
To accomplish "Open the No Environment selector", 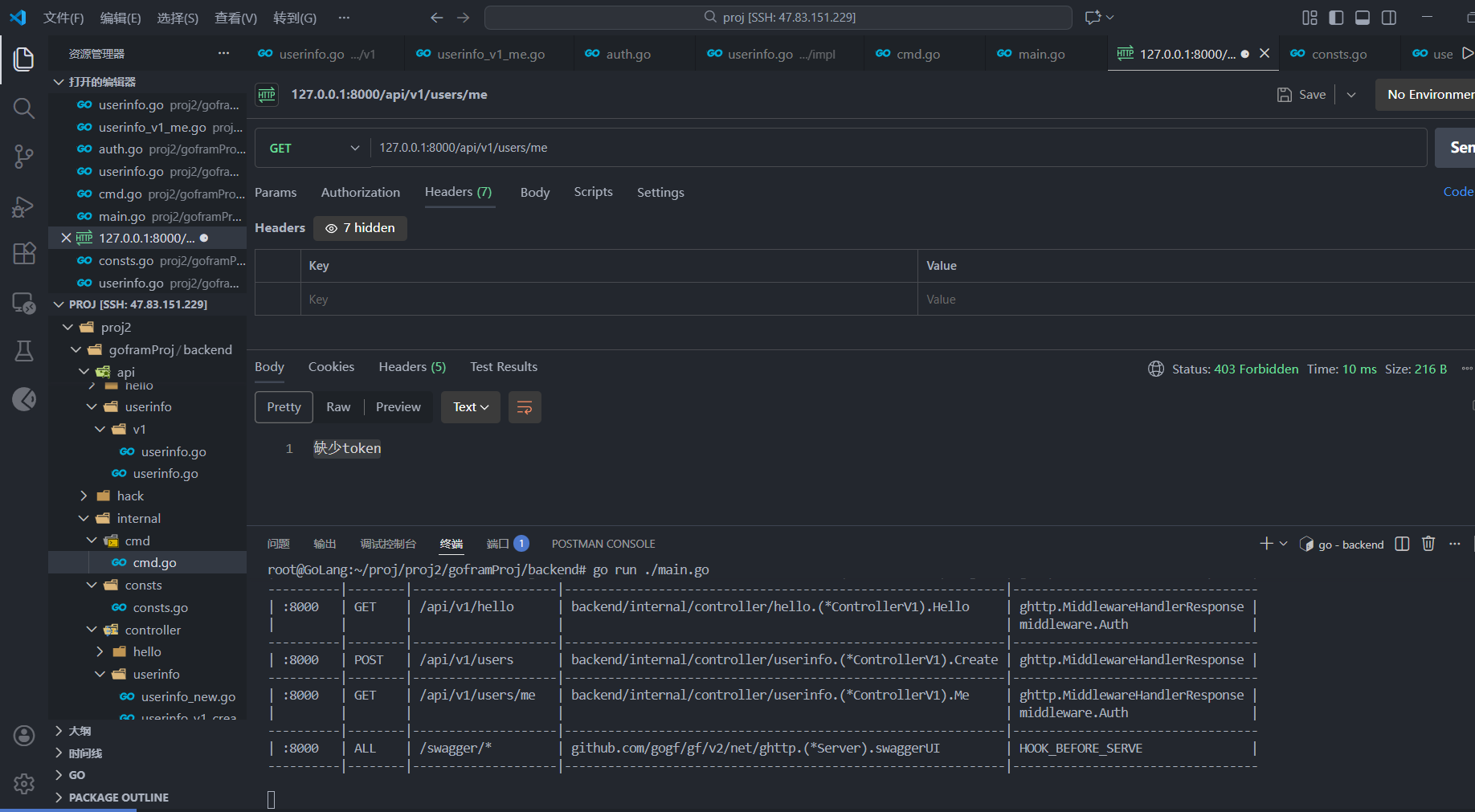I will pos(1426,95).
